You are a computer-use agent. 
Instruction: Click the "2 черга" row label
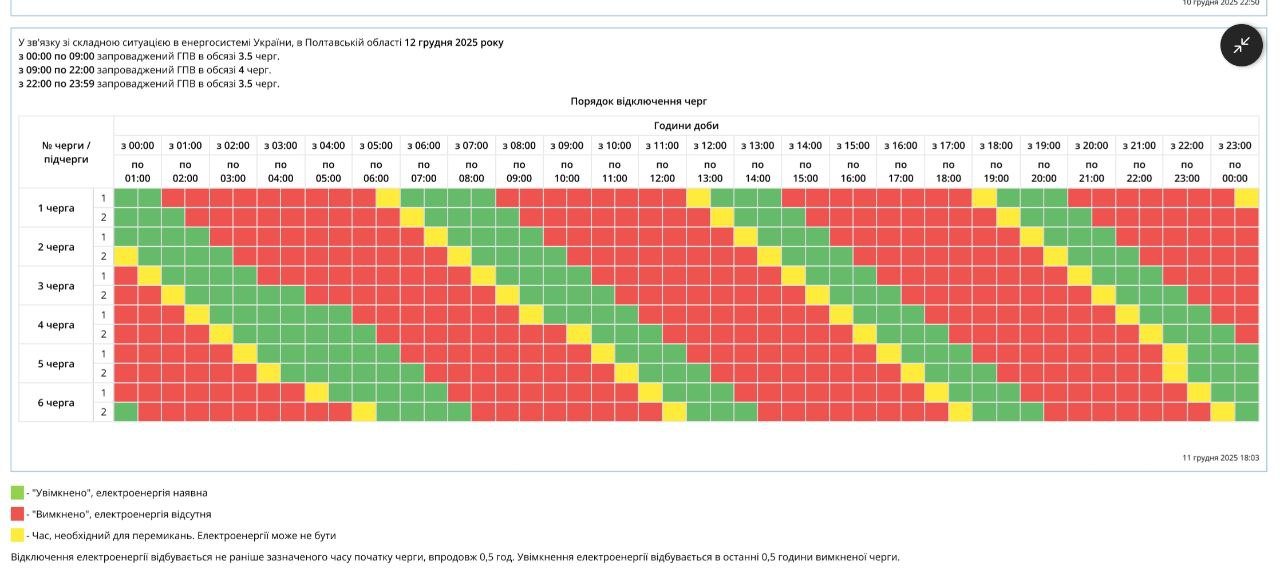coord(56,247)
